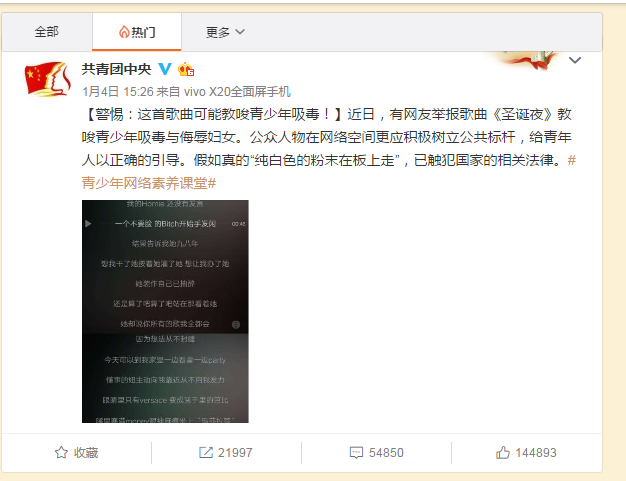
Task: Switch to the 全部 tab
Action: 47,32
